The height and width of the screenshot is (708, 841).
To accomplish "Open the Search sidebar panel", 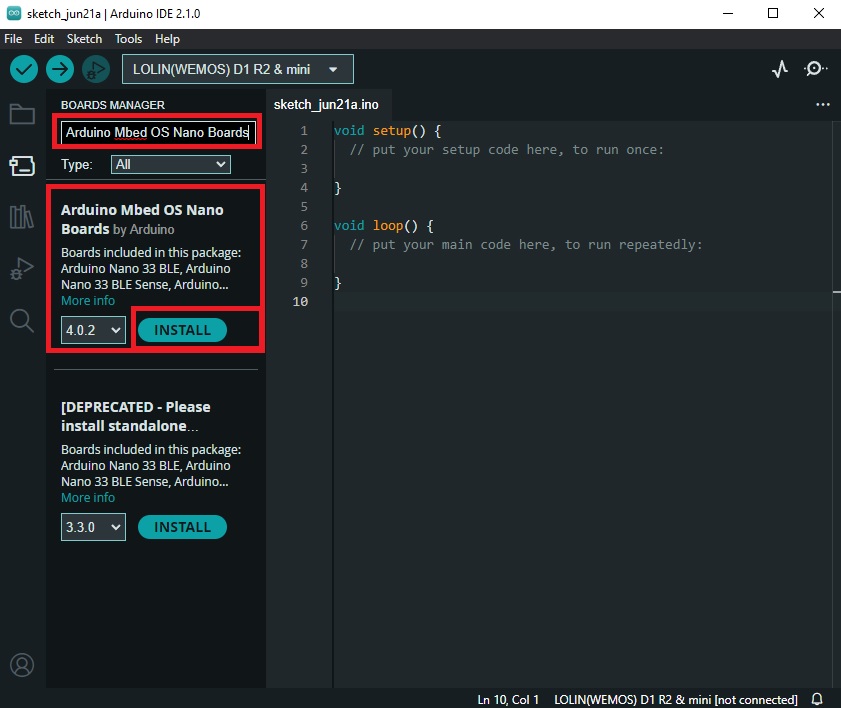I will click(22, 320).
